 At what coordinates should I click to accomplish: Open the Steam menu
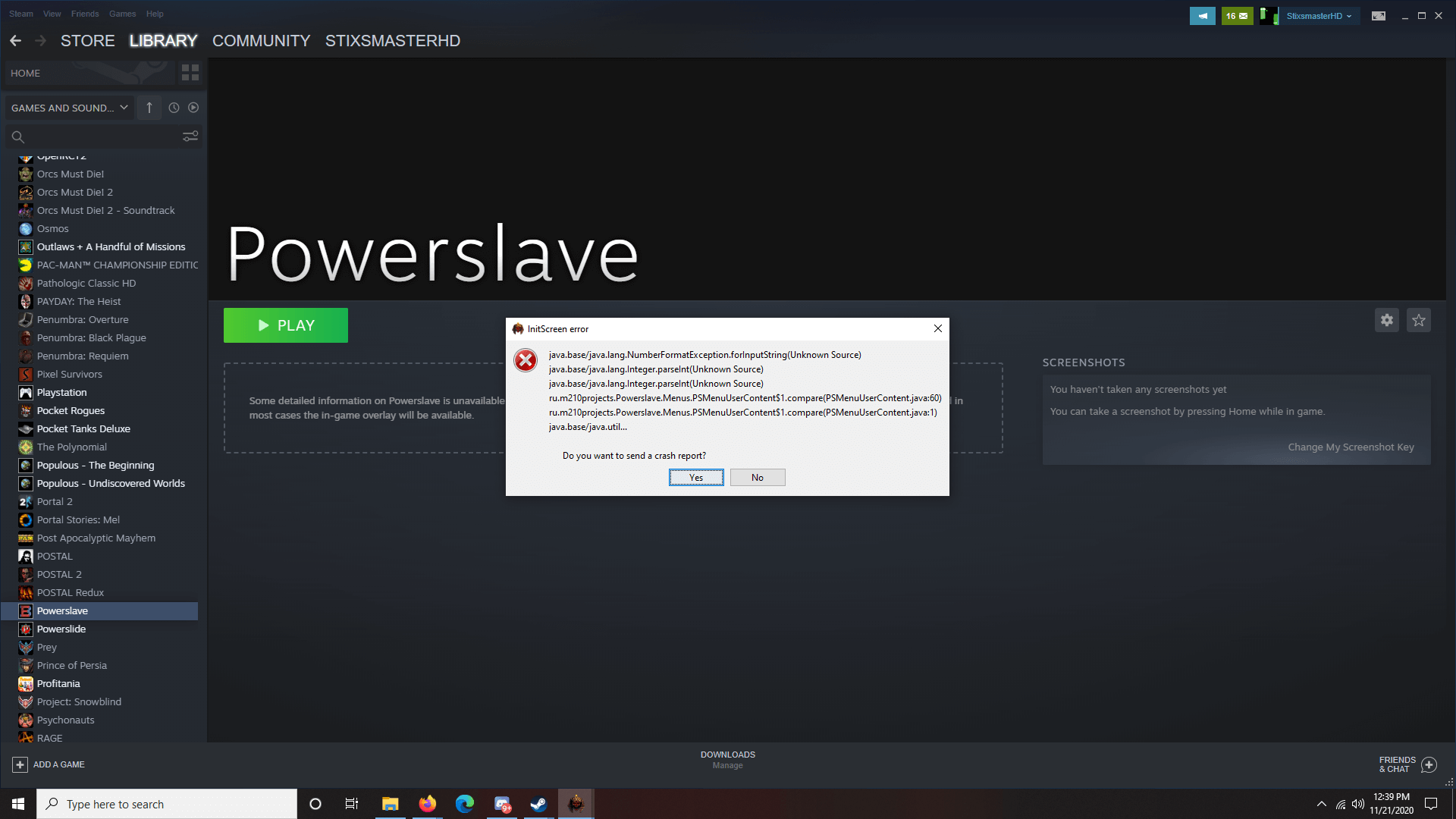[x=21, y=14]
